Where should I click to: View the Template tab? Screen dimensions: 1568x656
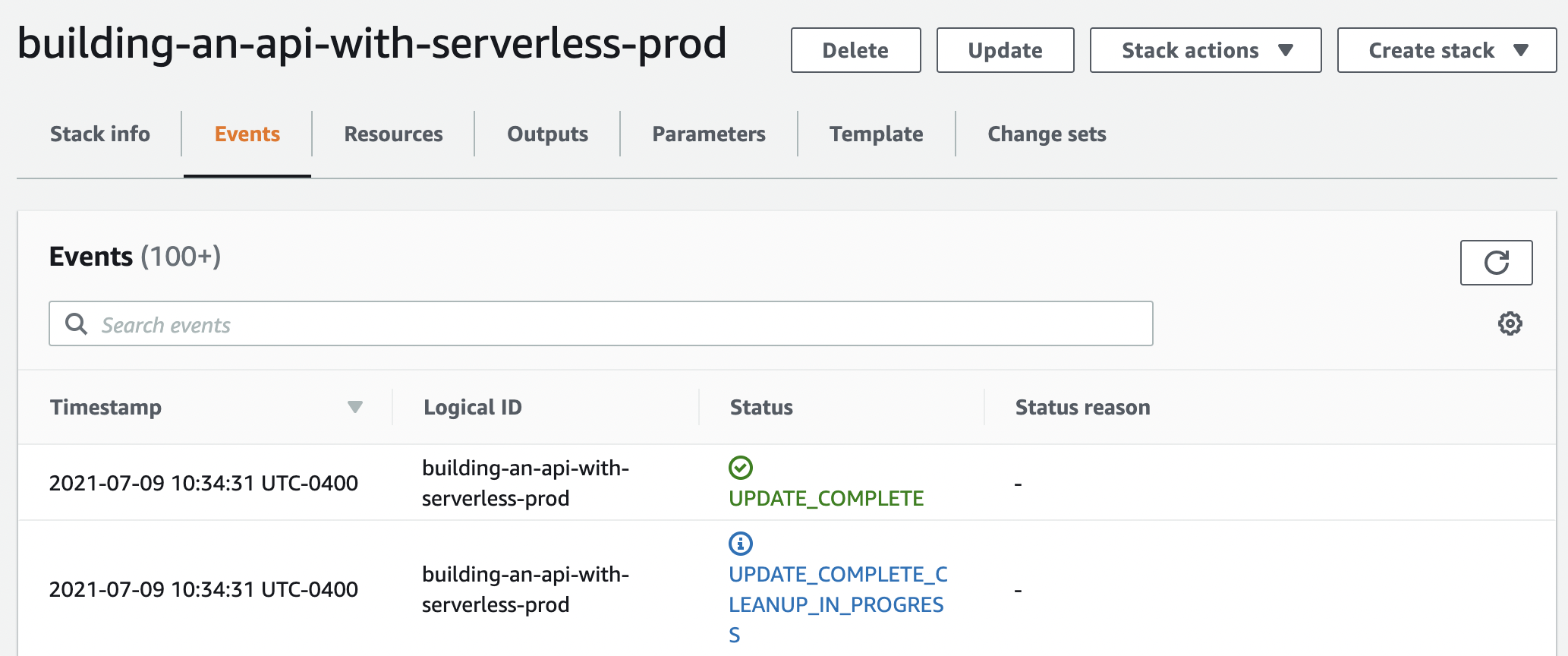(x=876, y=134)
